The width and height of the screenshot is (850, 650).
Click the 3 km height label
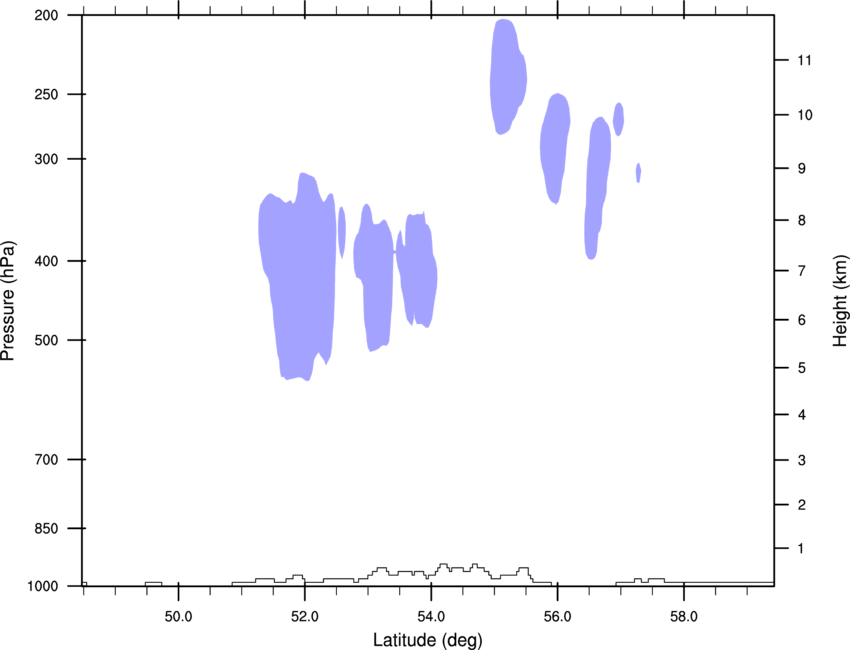tap(801, 460)
